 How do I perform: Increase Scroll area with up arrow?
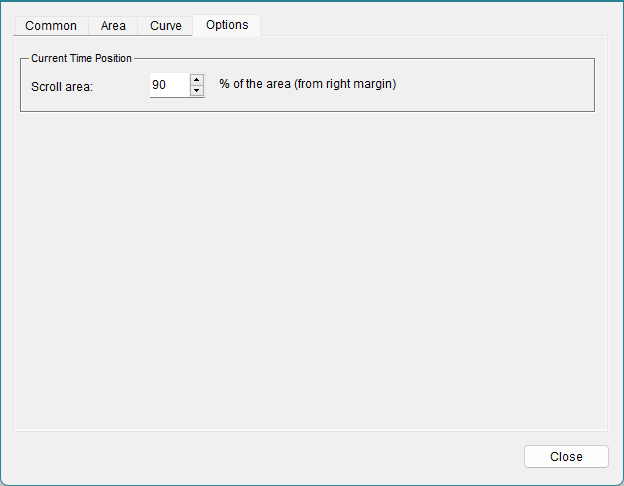click(x=197, y=80)
